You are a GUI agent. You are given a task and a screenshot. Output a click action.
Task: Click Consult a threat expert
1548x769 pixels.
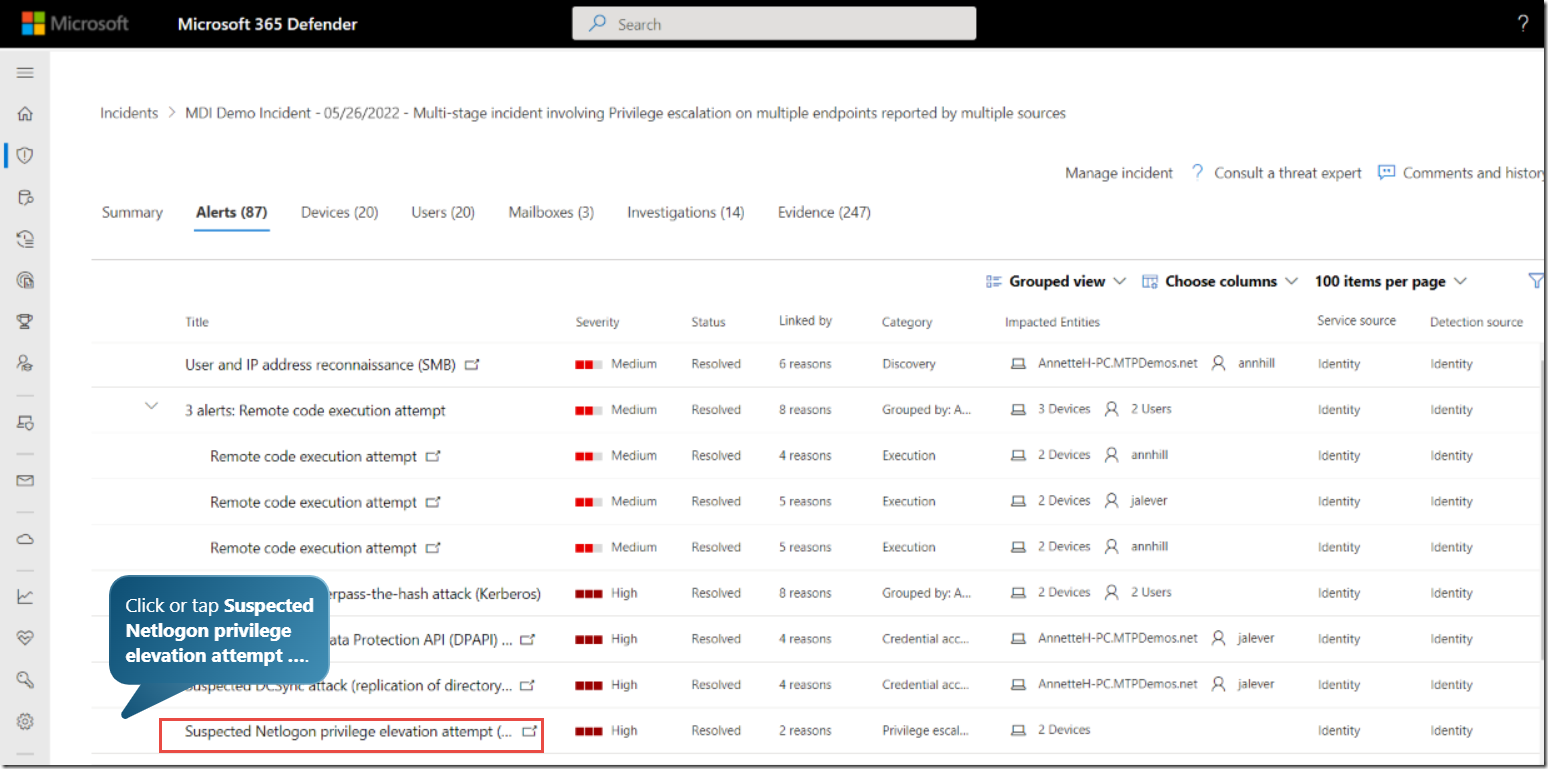[1277, 173]
